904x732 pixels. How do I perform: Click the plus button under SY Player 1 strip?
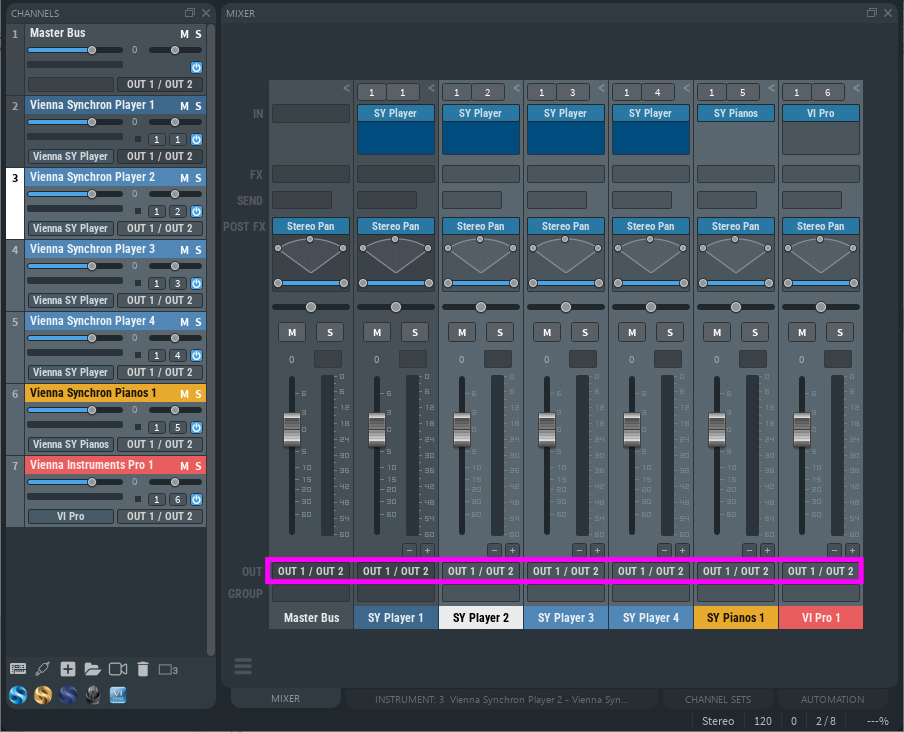pyautogui.click(x=427, y=550)
